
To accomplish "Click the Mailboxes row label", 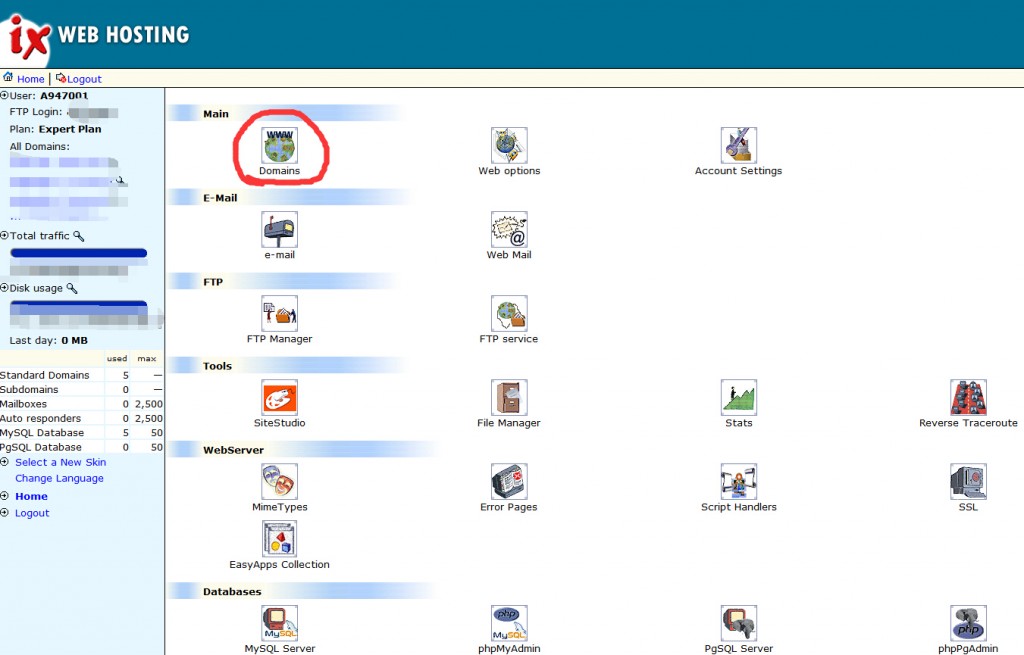I will click(x=24, y=404).
